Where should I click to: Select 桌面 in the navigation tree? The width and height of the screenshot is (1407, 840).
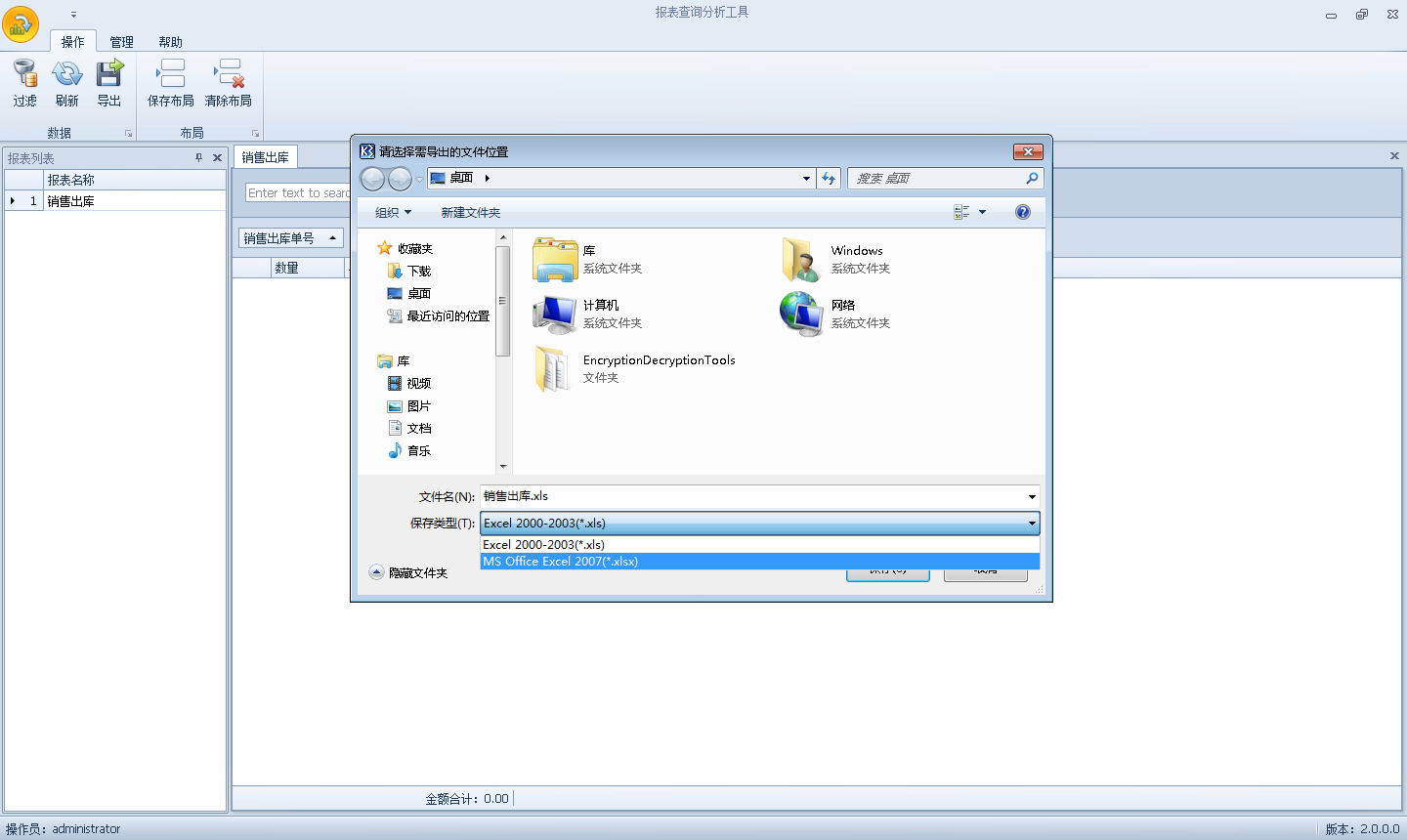coord(419,293)
